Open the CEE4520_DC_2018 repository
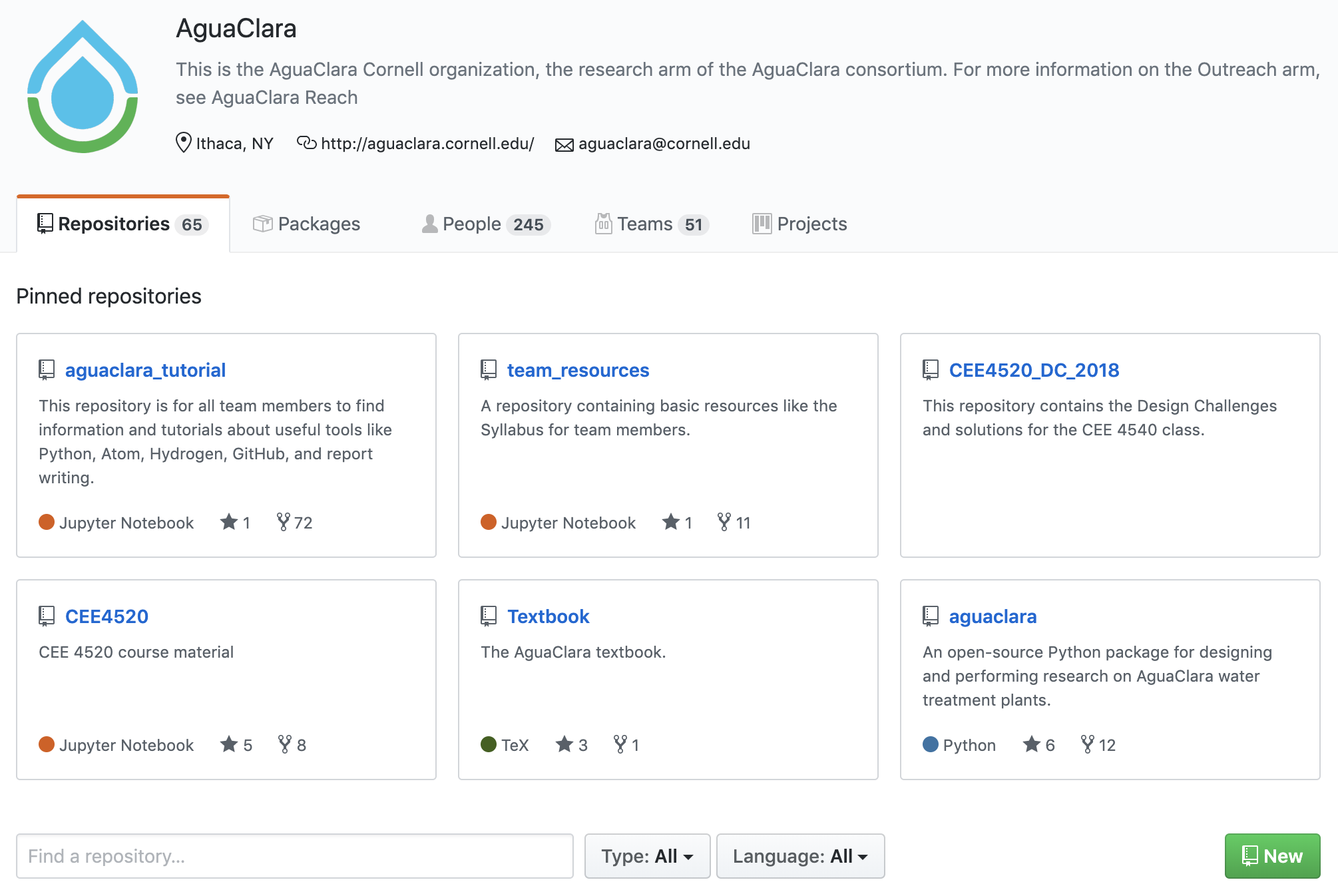 pos(1034,370)
